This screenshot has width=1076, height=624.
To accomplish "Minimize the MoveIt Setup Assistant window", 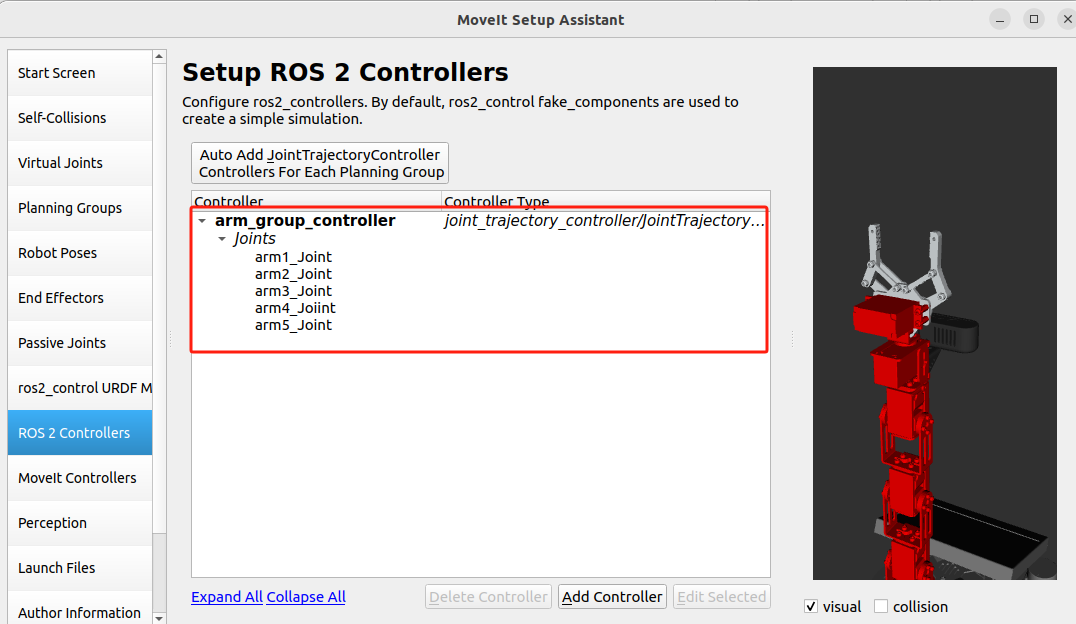I will coord(1000,19).
